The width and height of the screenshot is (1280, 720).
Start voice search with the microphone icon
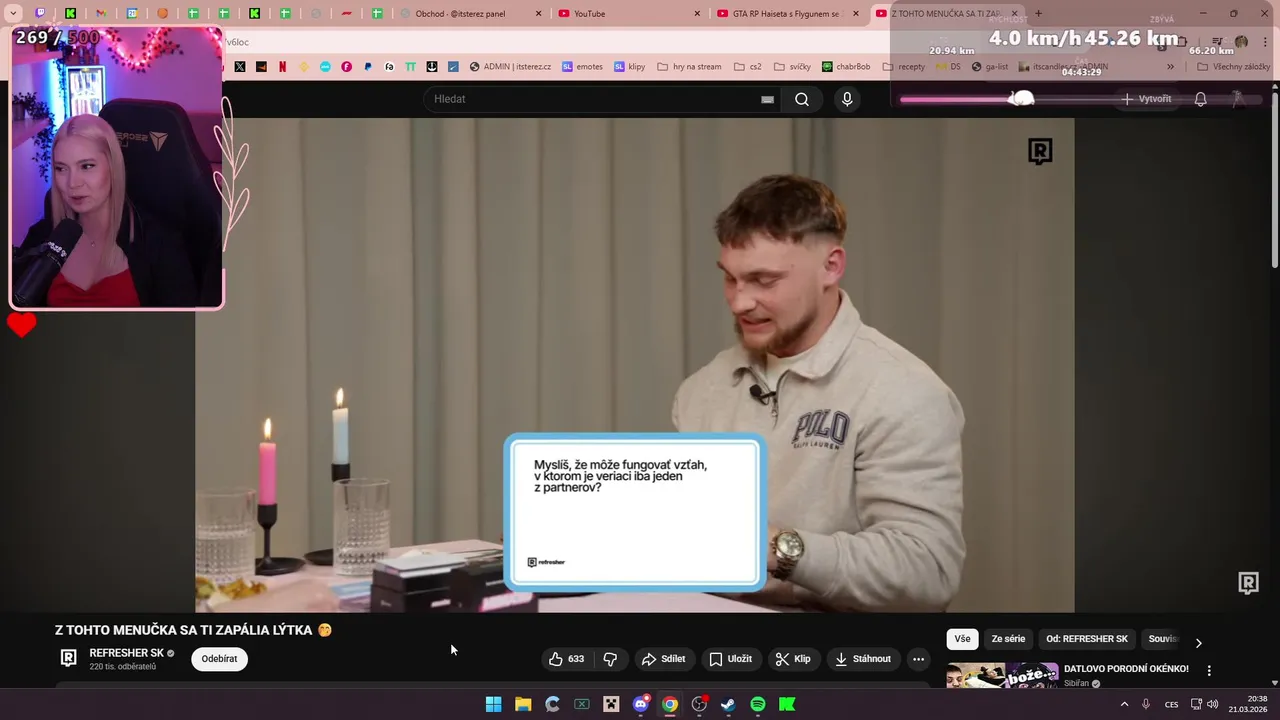[847, 99]
